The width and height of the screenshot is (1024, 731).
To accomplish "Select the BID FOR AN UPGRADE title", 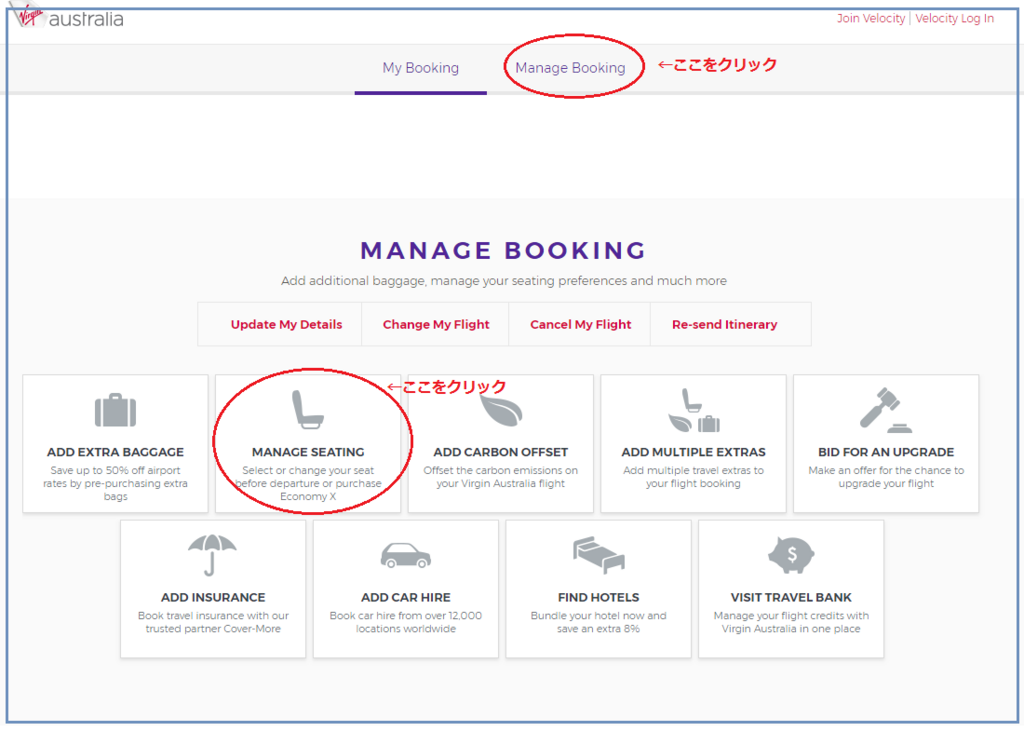I will pyautogui.click(x=886, y=452).
